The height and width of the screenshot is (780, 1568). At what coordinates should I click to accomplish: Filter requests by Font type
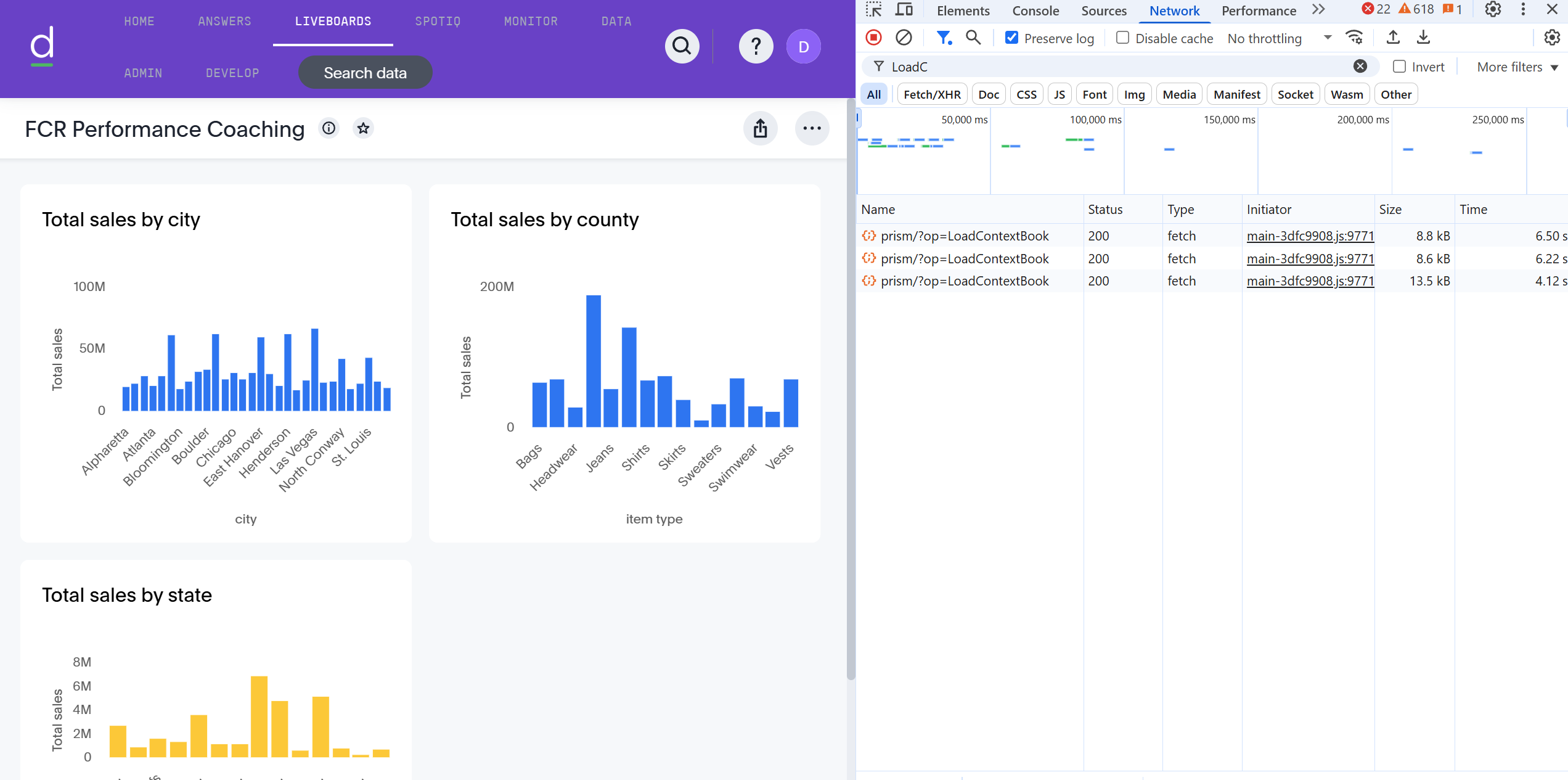tap(1095, 94)
